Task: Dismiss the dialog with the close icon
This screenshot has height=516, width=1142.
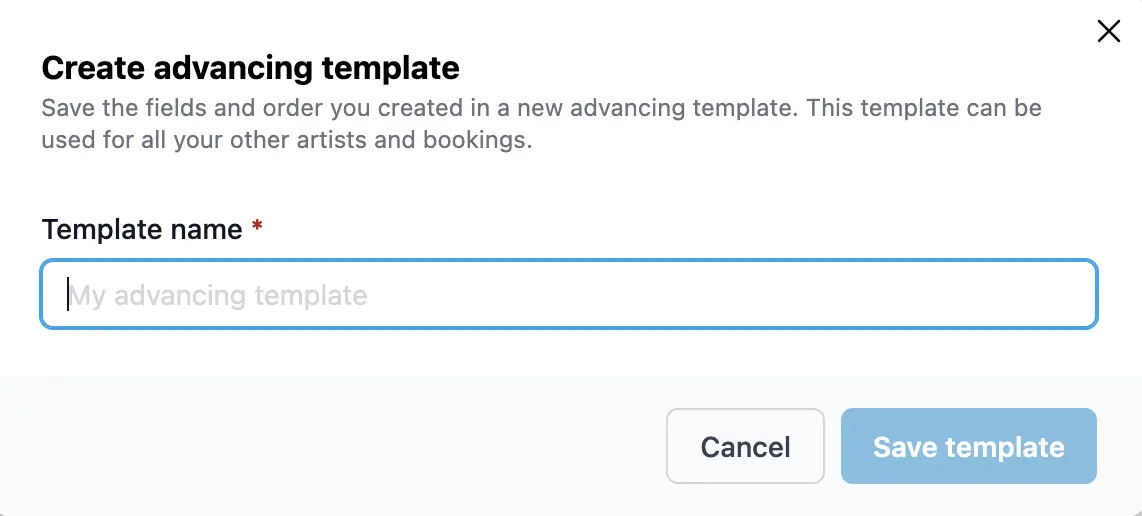Action: tap(1108, 31)
